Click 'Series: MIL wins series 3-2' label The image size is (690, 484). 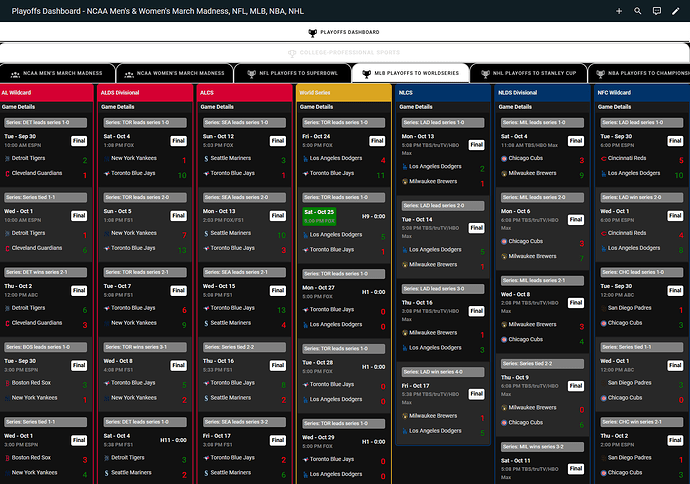[x=543, y=447]
